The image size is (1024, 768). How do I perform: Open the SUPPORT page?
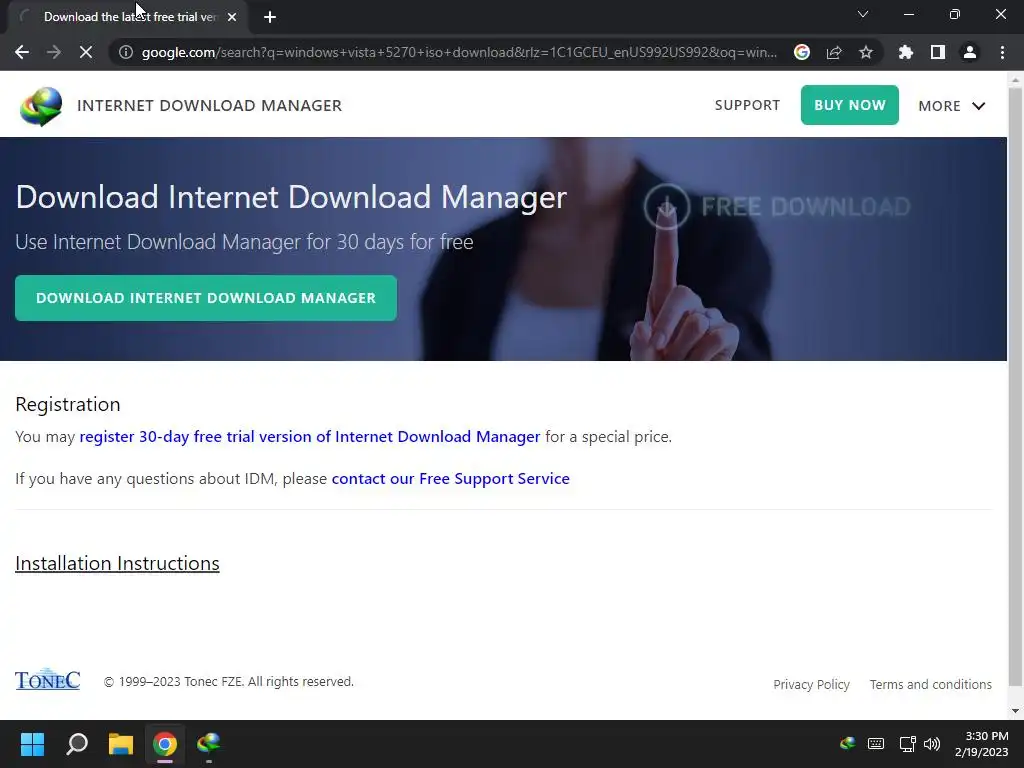click(x=747, y=105)
